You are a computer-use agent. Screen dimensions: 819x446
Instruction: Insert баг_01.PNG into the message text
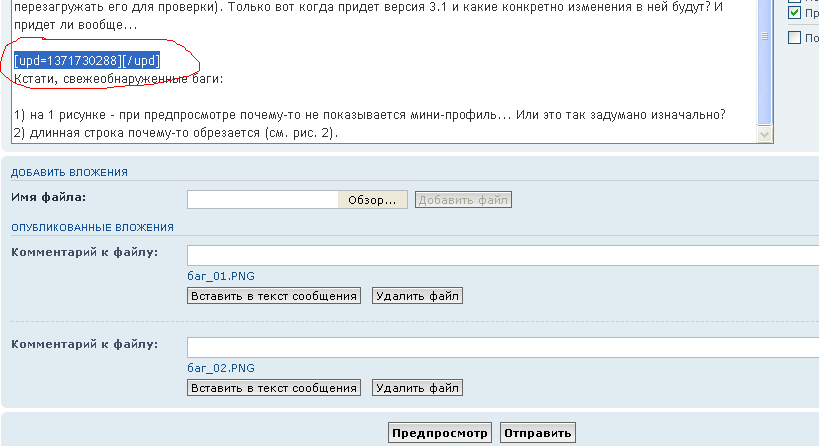click(274, 296)
